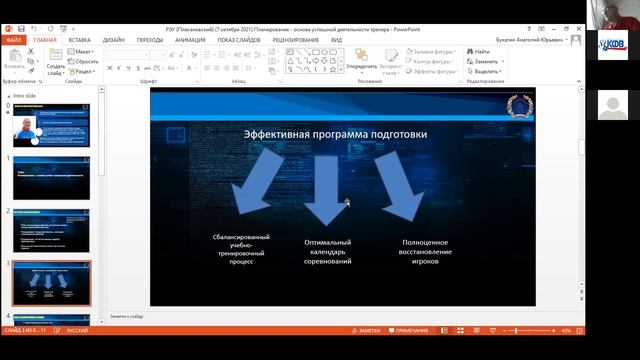Open the Выделить select dropdown
This screenshot has height=360, width=640.
[484, 71]
